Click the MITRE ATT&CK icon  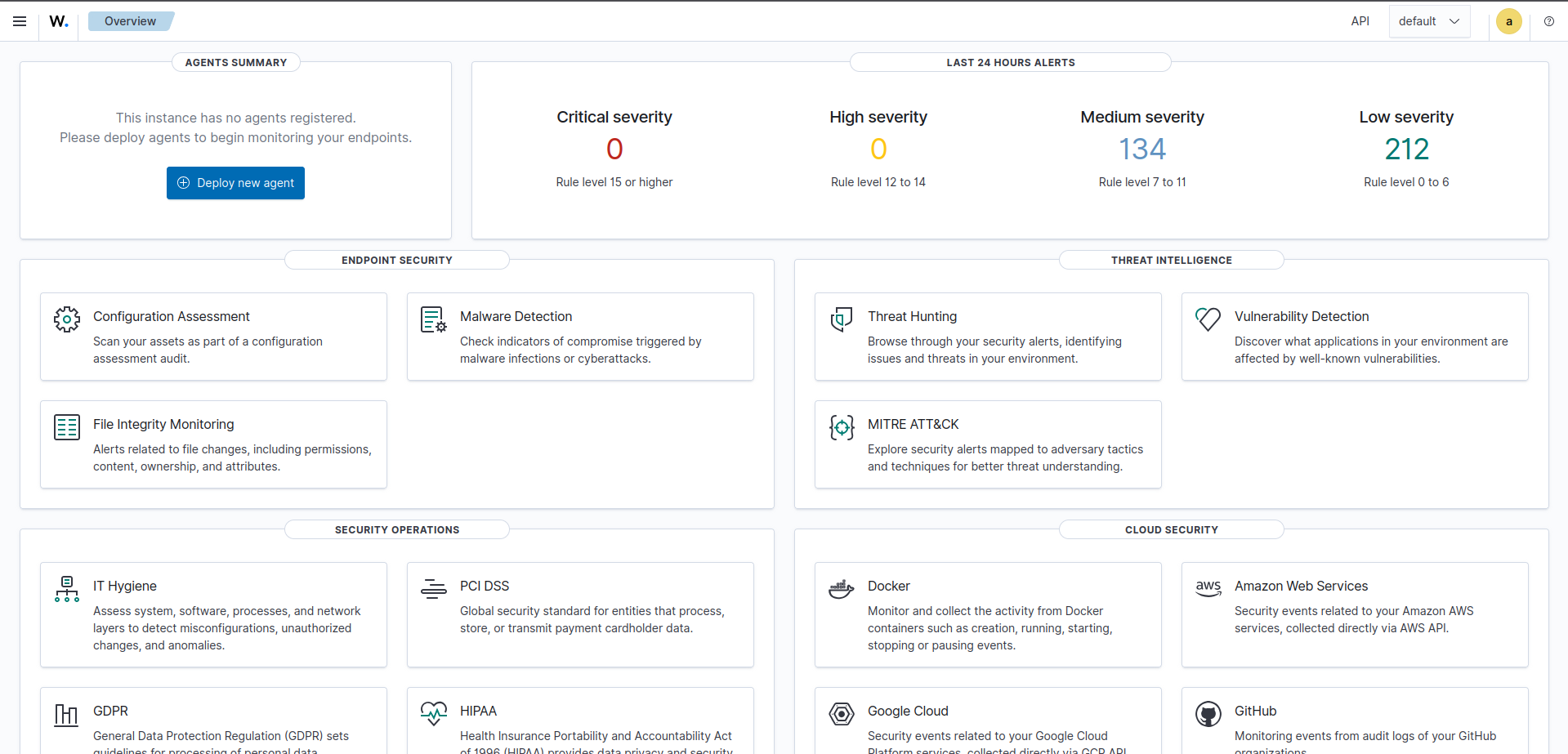pos(842,427)
